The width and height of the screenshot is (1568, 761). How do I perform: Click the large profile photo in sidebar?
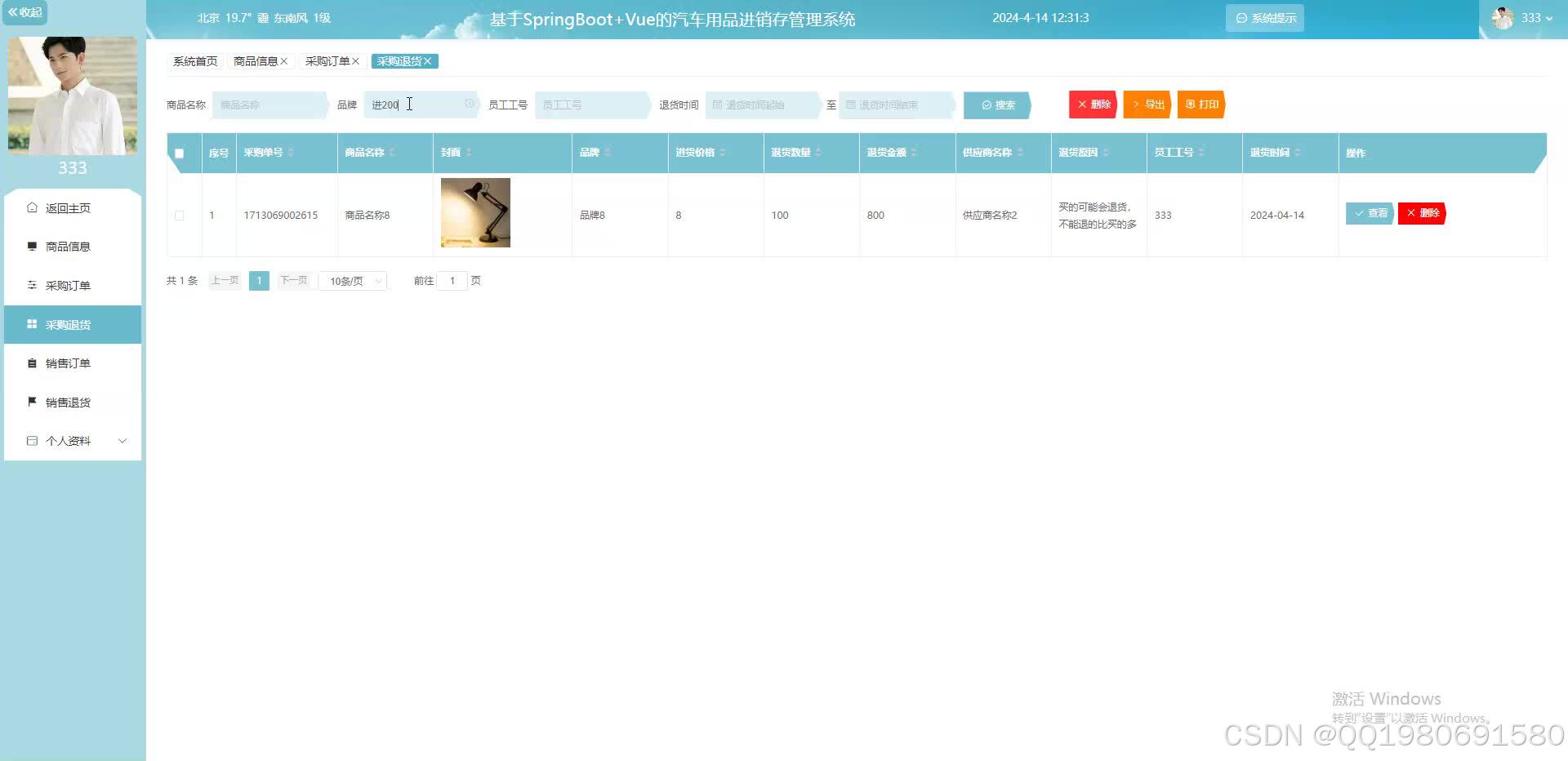pos(73,96)
